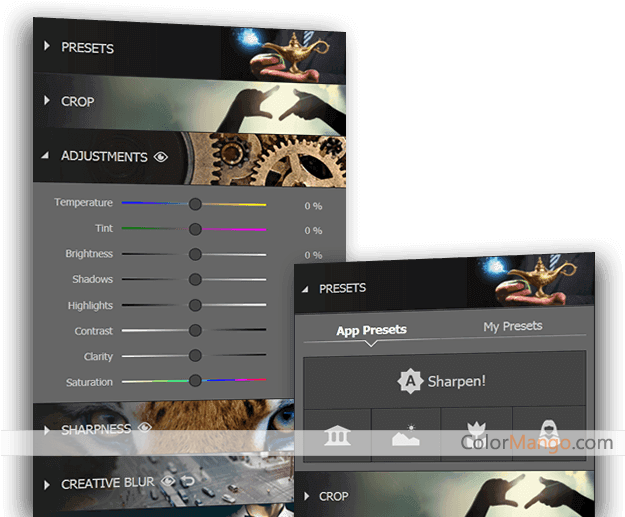Screen dimensions: 625x517
Task: Expand the Sharpness section arrow
Action: click(x=46, y=430)
